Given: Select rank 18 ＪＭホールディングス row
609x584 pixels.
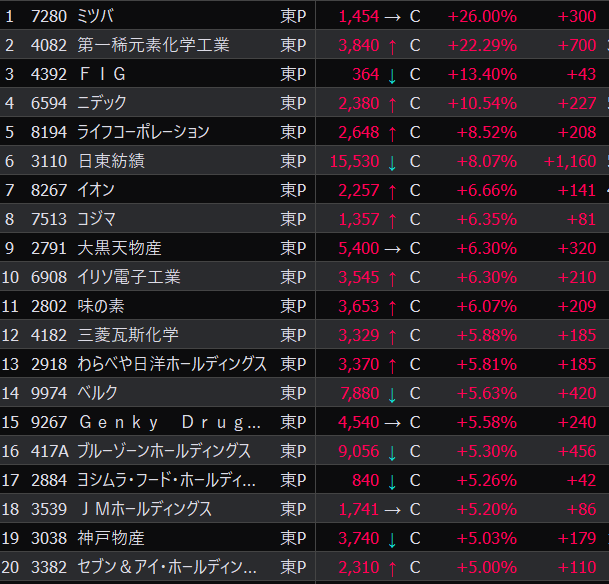Looking at the screenshot, I should pos(144,510).
